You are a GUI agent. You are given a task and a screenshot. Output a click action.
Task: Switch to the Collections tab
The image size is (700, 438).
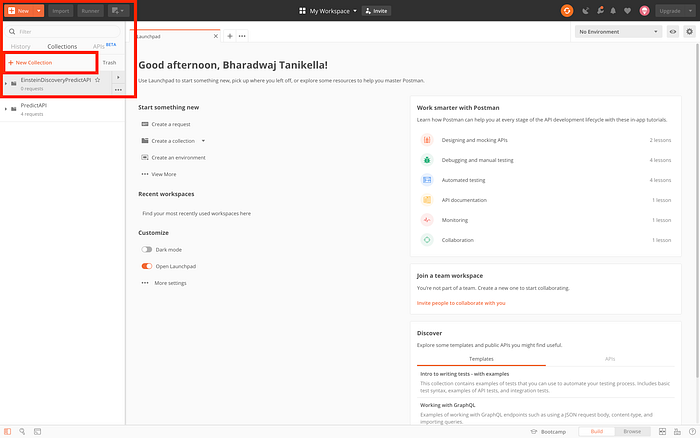(x=62, y=46)
